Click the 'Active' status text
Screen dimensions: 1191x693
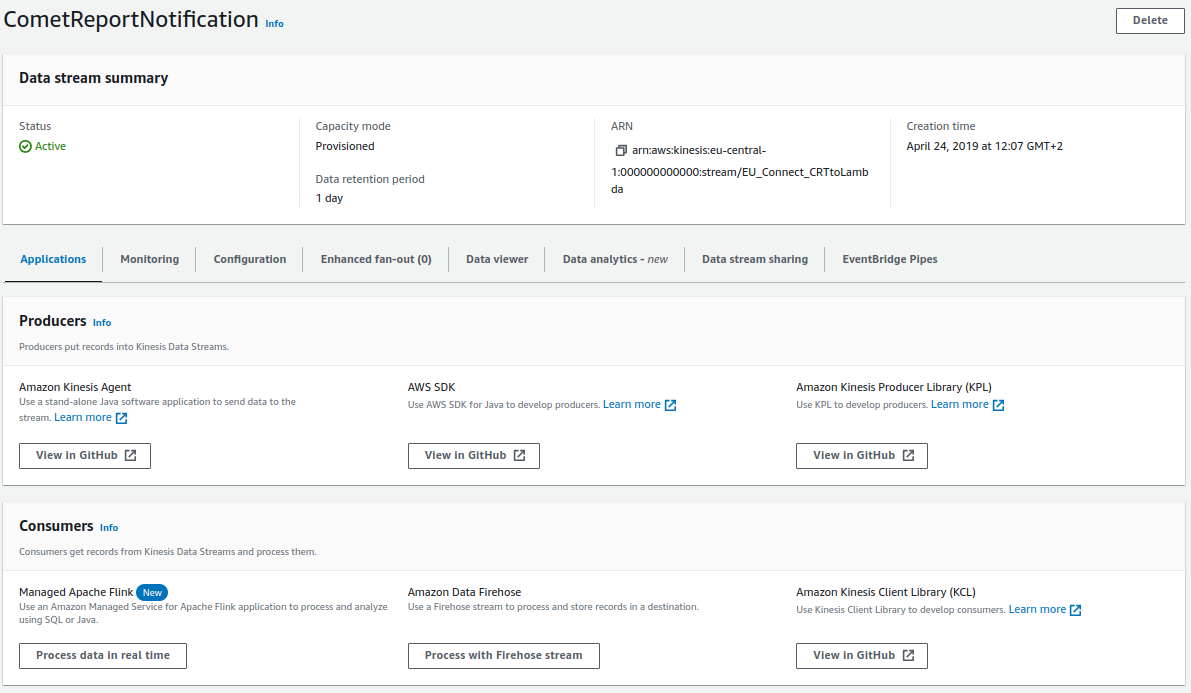pyautogui.click(x=50, y=147)
